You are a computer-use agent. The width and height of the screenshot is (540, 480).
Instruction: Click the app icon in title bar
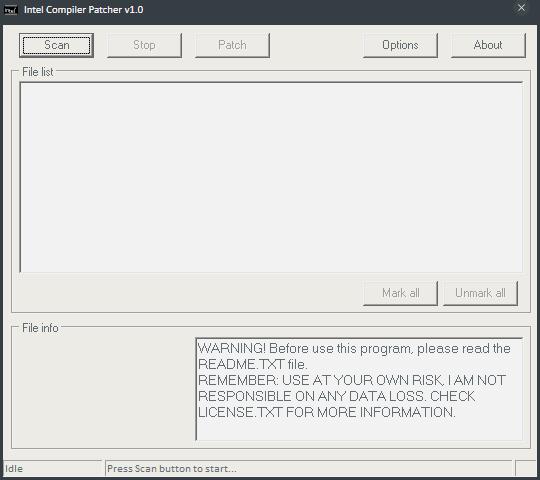11,10
